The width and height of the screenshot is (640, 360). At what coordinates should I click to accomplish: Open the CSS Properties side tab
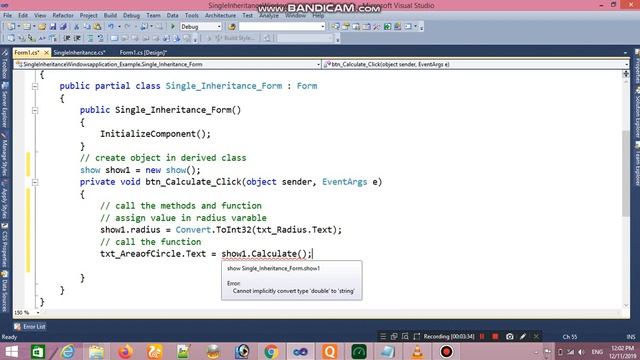point(4,245)
